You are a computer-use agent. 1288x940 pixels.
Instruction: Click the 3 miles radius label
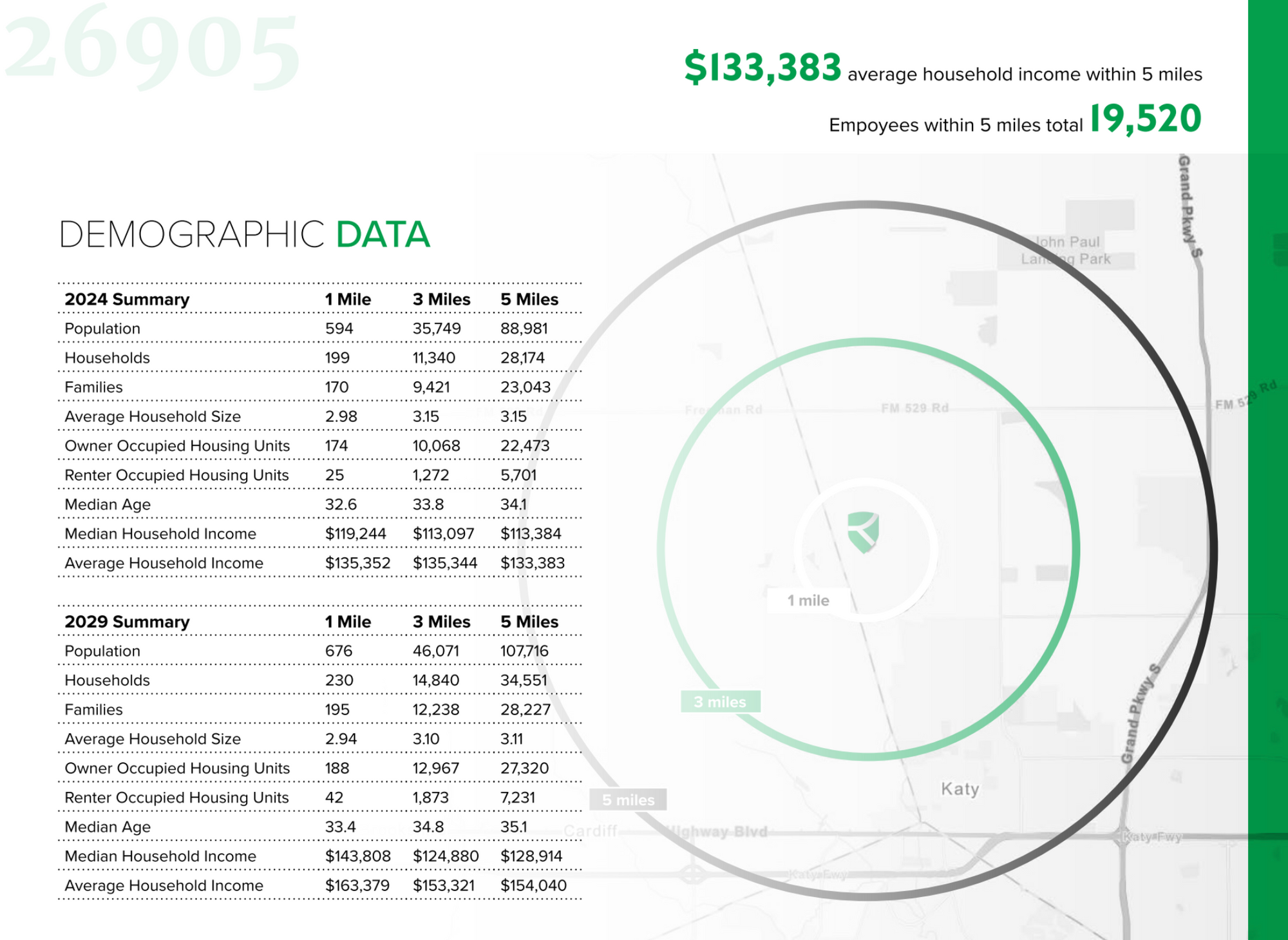pyautogui.click(x=720, y=702)
